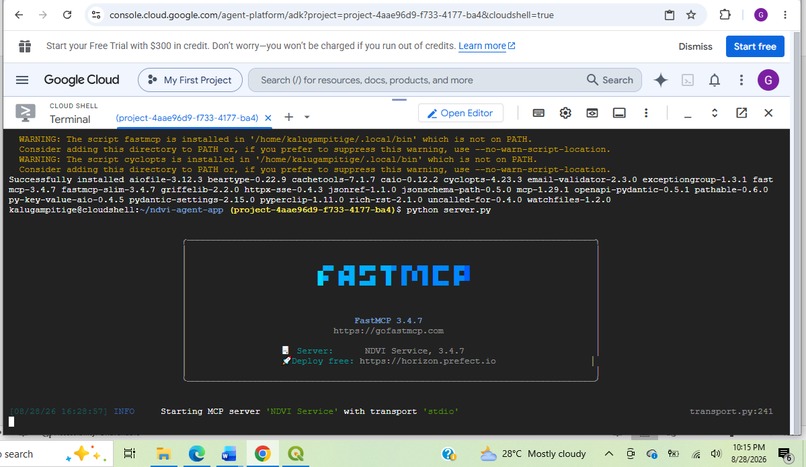Open the My First Project selector
This screenshot has width=806, height=467.
point(190,80)
